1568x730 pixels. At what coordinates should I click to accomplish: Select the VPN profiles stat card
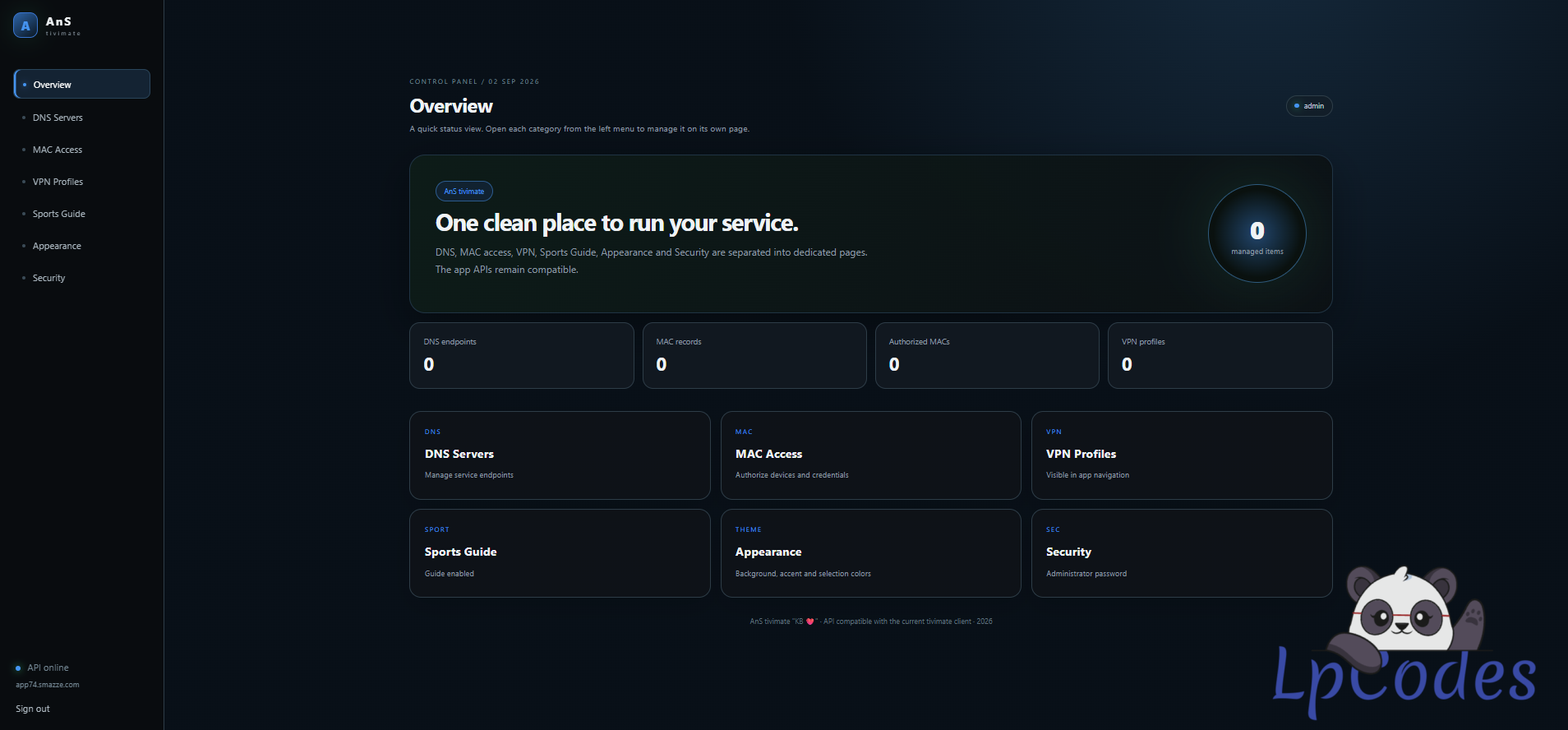pyautogui.click(x=1220, y=355)
